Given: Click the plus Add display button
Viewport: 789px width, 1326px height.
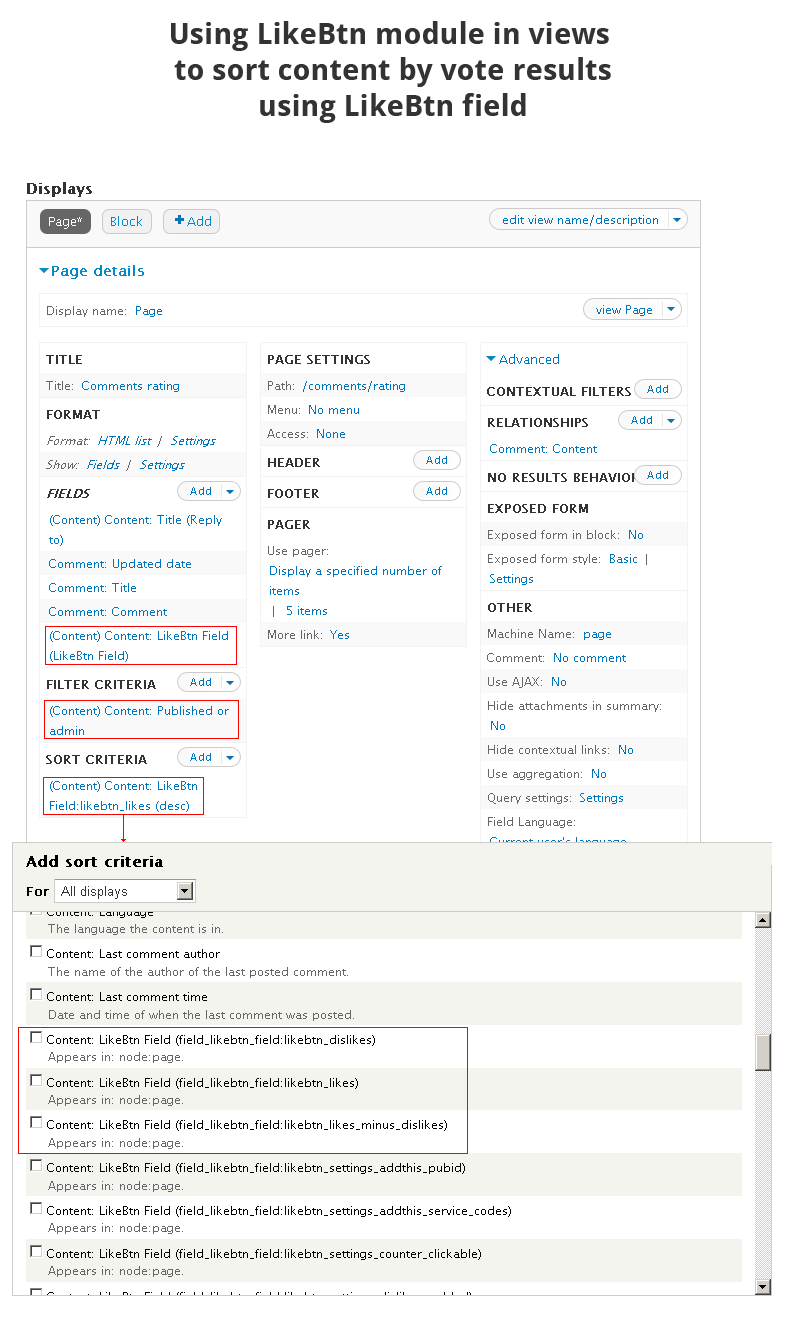Looking at the screenshot, I should 192,222.
